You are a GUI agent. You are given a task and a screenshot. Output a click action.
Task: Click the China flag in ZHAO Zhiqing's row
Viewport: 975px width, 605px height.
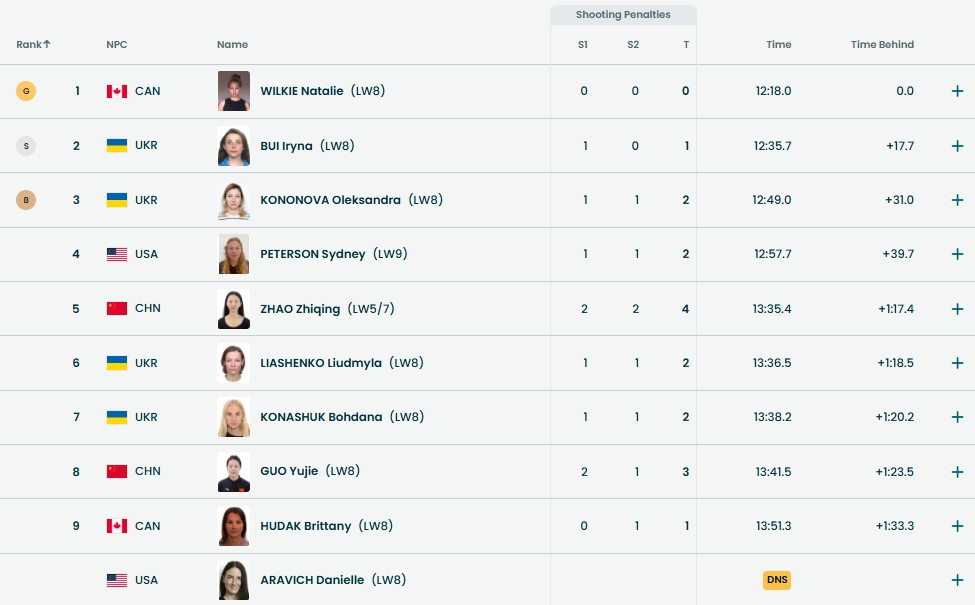[117, 308]
